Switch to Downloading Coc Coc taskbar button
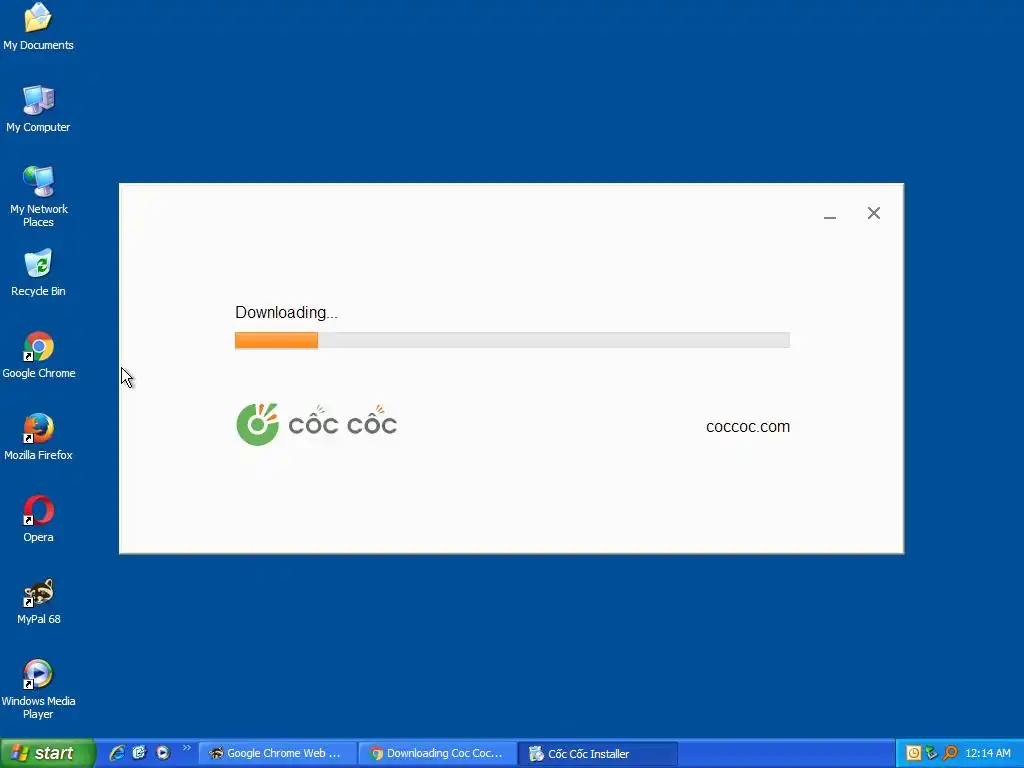This screenshot has height=768, width=1024. [x=438, y=754]
